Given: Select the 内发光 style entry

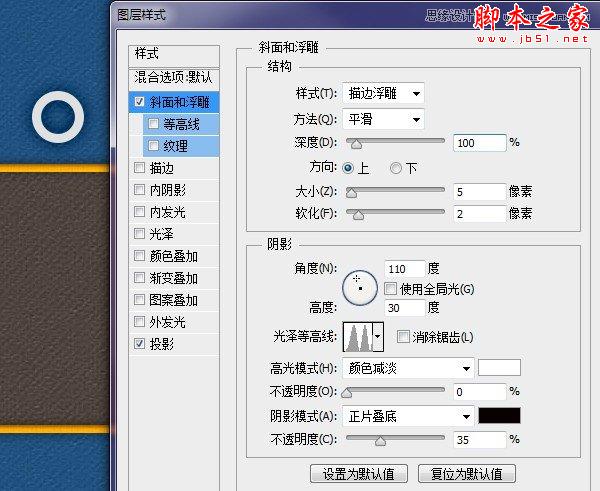Looking at the screenshot, I should pyautogui.click(x=174, y=212).
